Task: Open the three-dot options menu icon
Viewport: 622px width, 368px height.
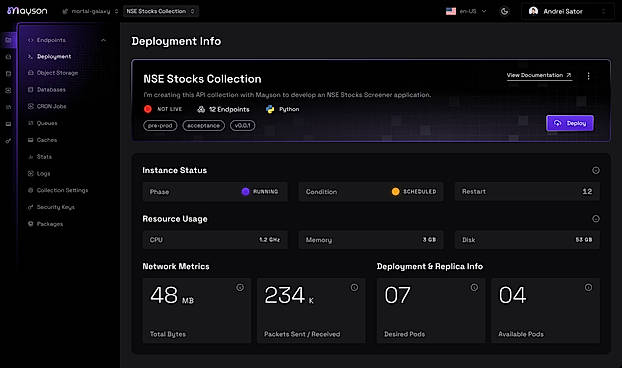Action: pyautogui.click(x=588, y=76)
